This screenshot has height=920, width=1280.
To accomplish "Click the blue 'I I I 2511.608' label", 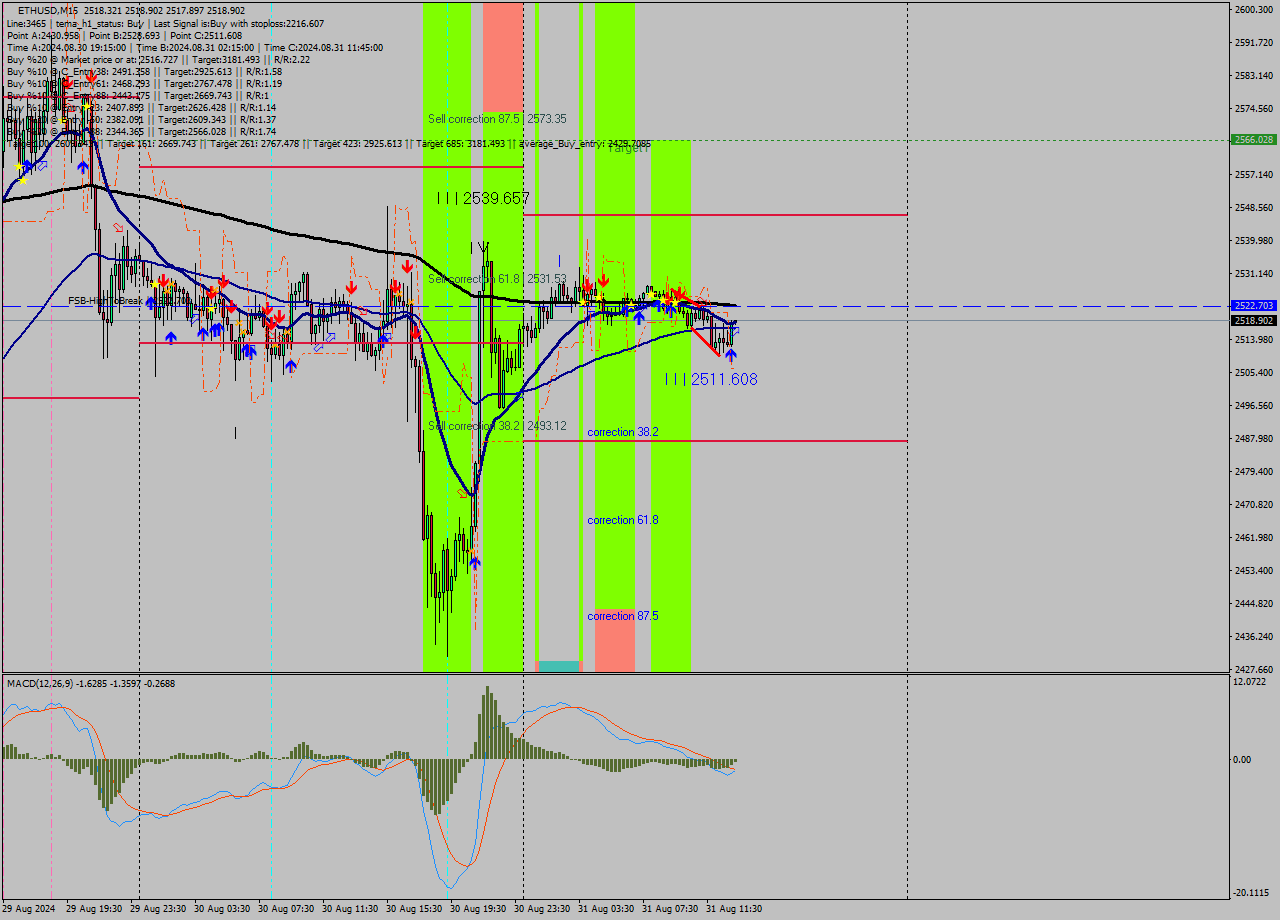I will (x=711, y=379).
